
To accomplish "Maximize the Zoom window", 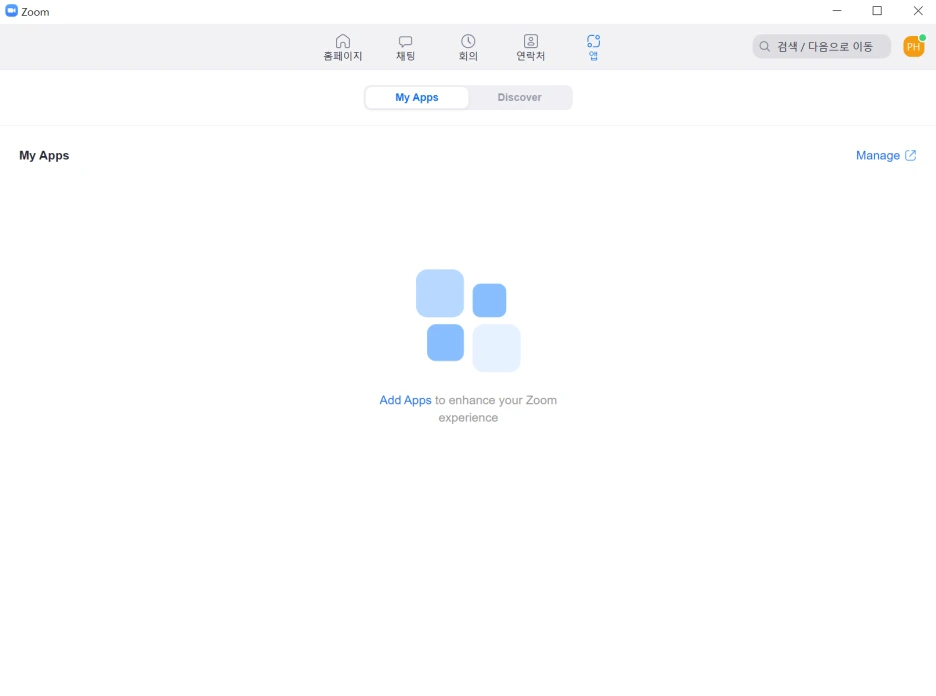I will point(877,11).
